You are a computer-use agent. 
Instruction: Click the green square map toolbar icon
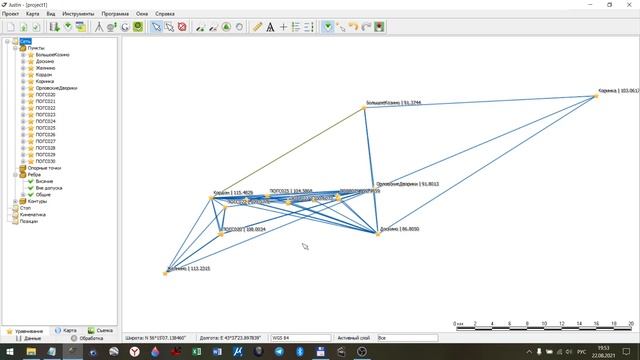click(x=138, y=27)
